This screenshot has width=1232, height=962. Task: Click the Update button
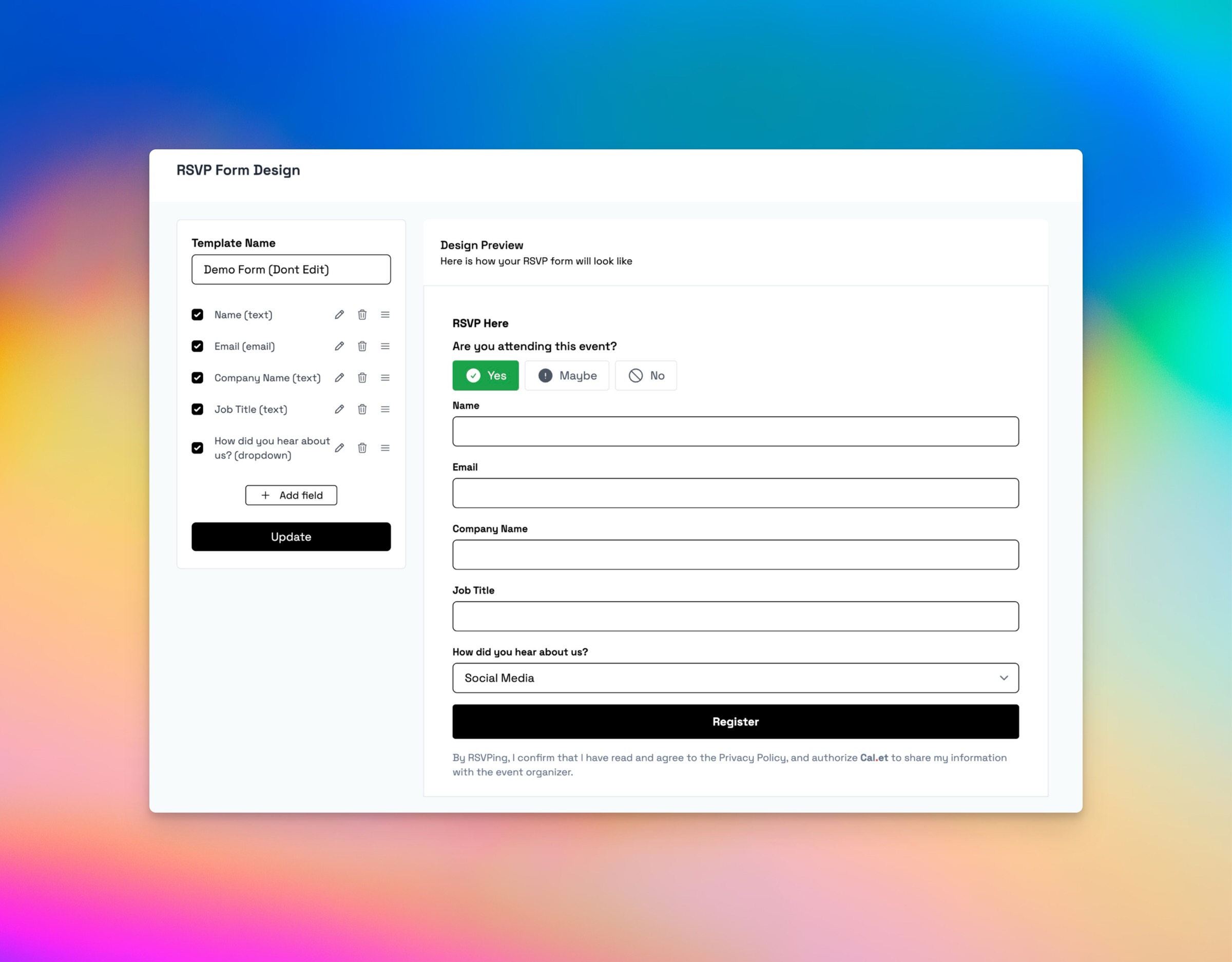[291, 537]
